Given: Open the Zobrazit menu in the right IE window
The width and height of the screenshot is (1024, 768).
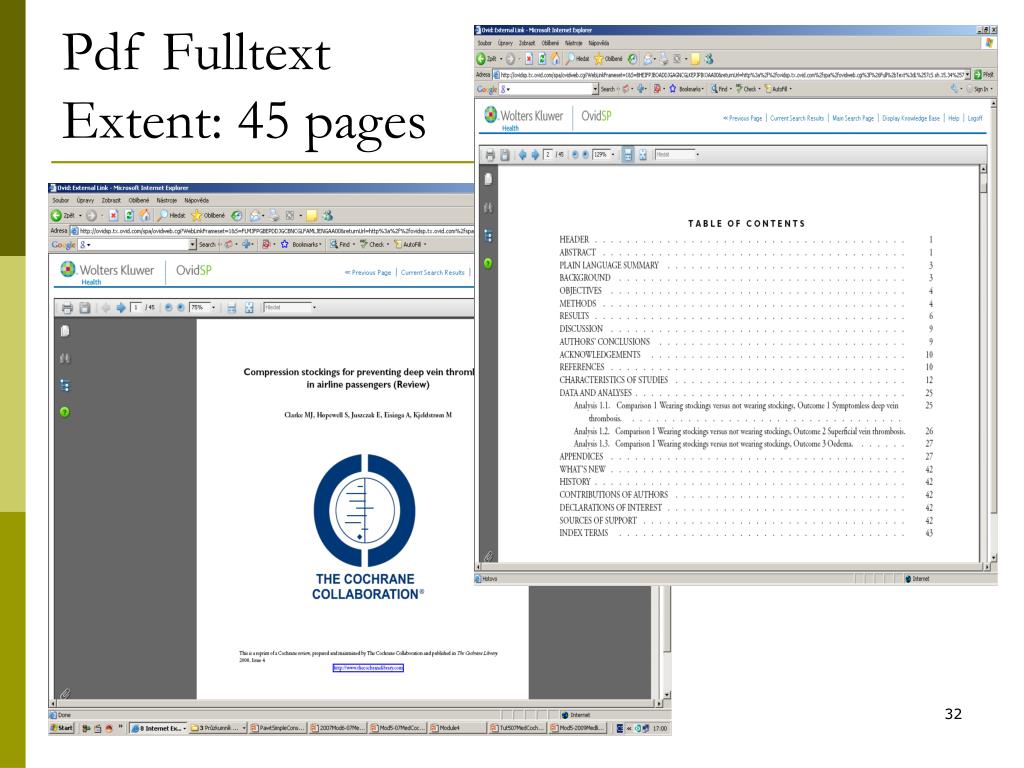Looking at the screenshot, I should point(527,43).
